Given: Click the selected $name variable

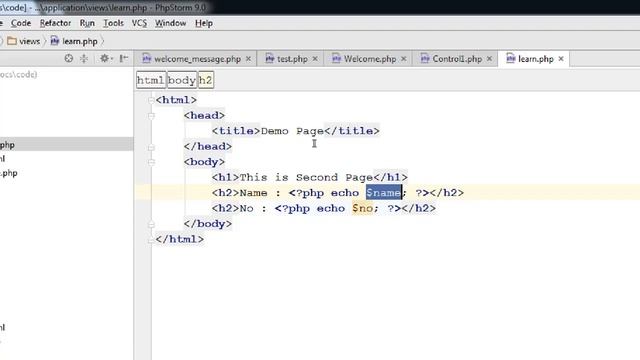Looking at the screenshot, I should tap(383, 193).
